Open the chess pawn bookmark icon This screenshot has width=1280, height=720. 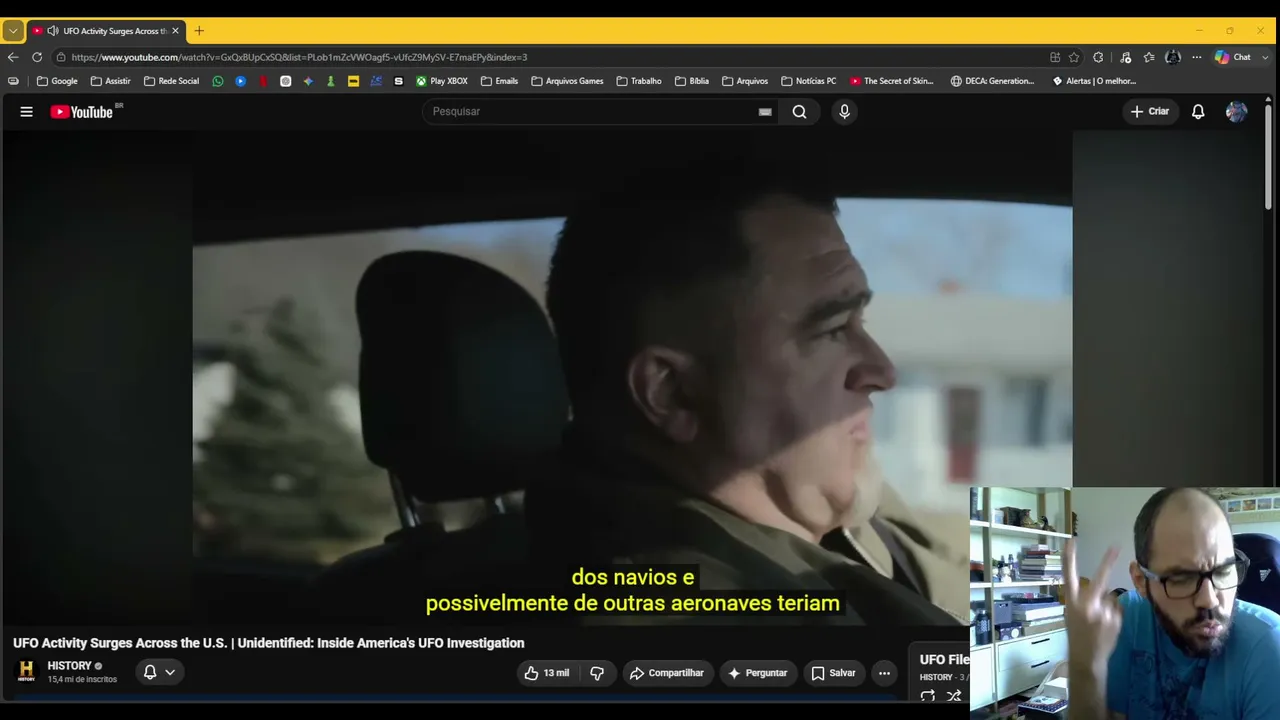click(x=331, y=81)
